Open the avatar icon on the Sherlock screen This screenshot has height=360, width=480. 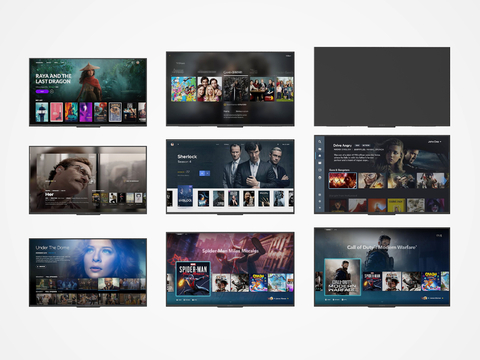click(172, 144)
